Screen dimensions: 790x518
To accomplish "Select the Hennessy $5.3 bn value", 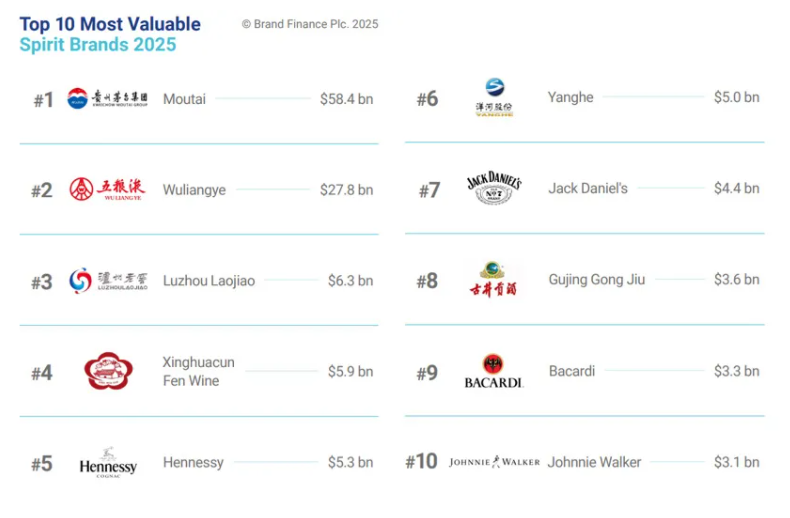I will coord(351,463).
